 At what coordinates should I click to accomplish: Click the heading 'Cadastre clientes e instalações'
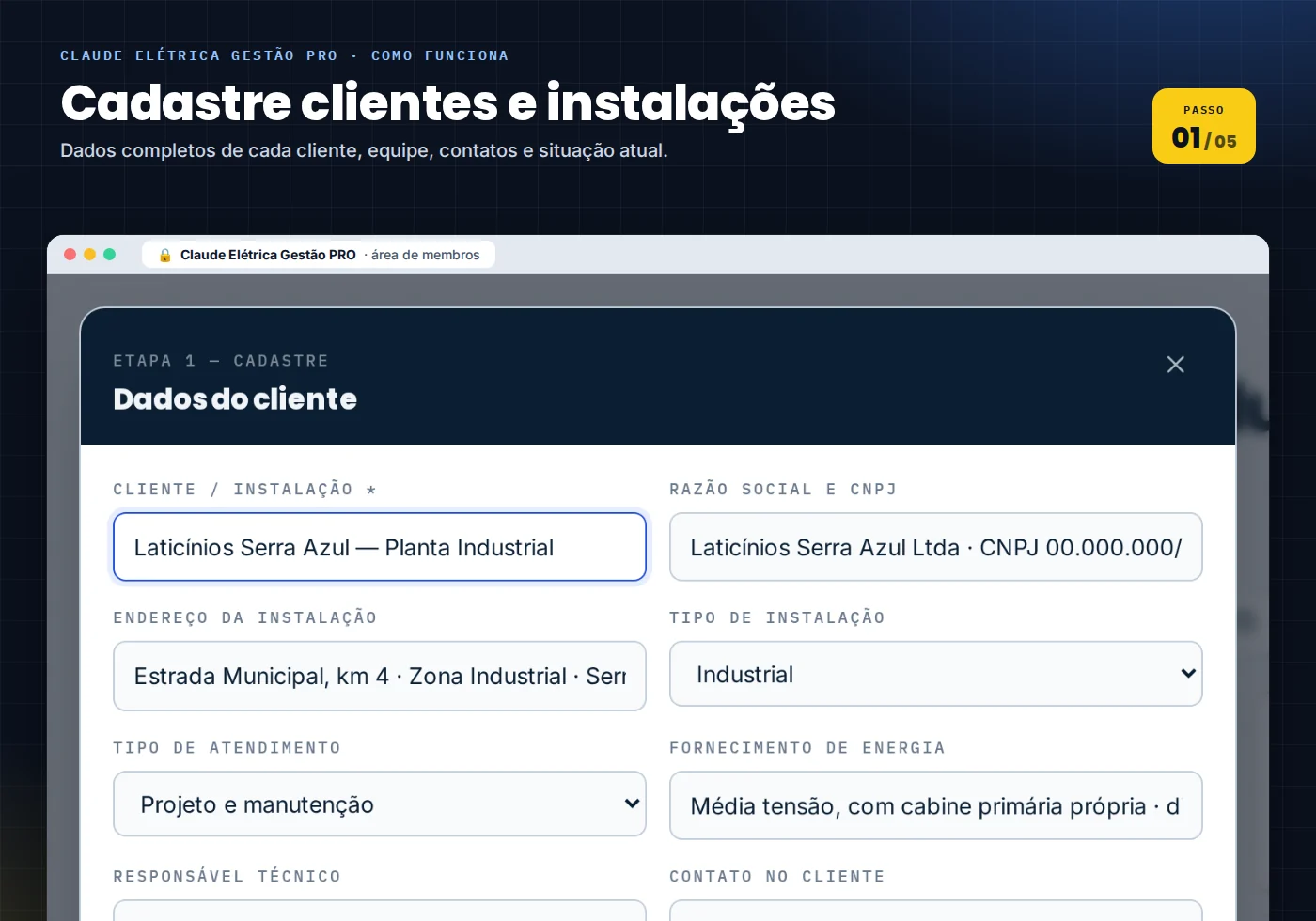(x=448, y=102)
